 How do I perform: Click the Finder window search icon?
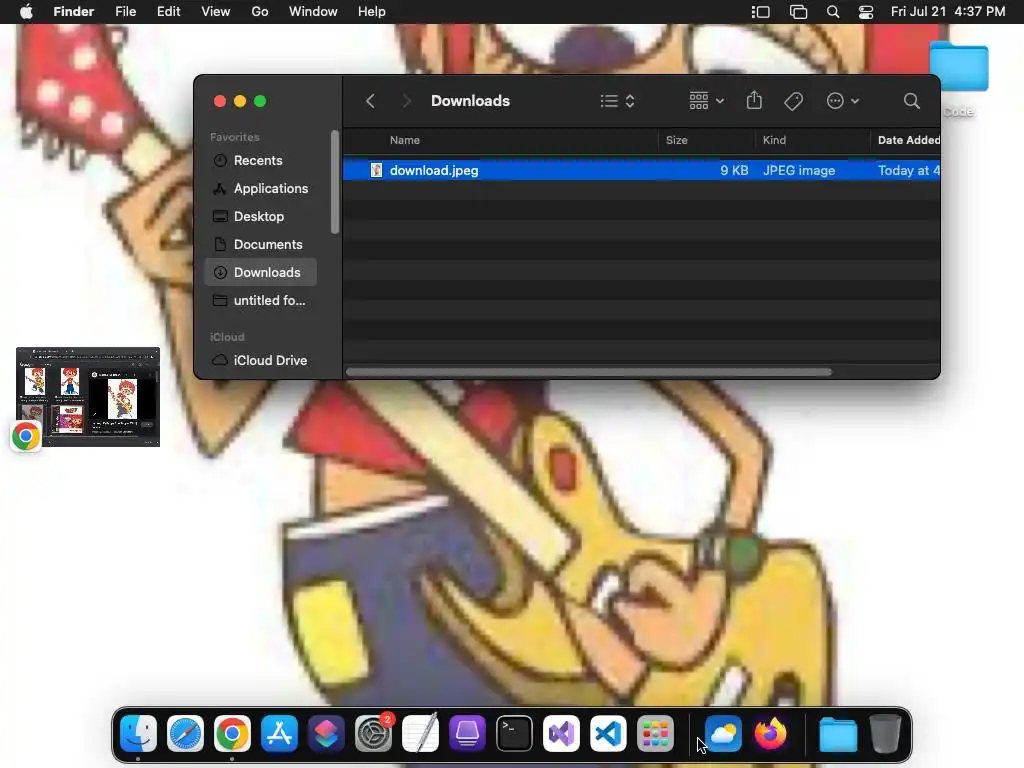point(912,101)
